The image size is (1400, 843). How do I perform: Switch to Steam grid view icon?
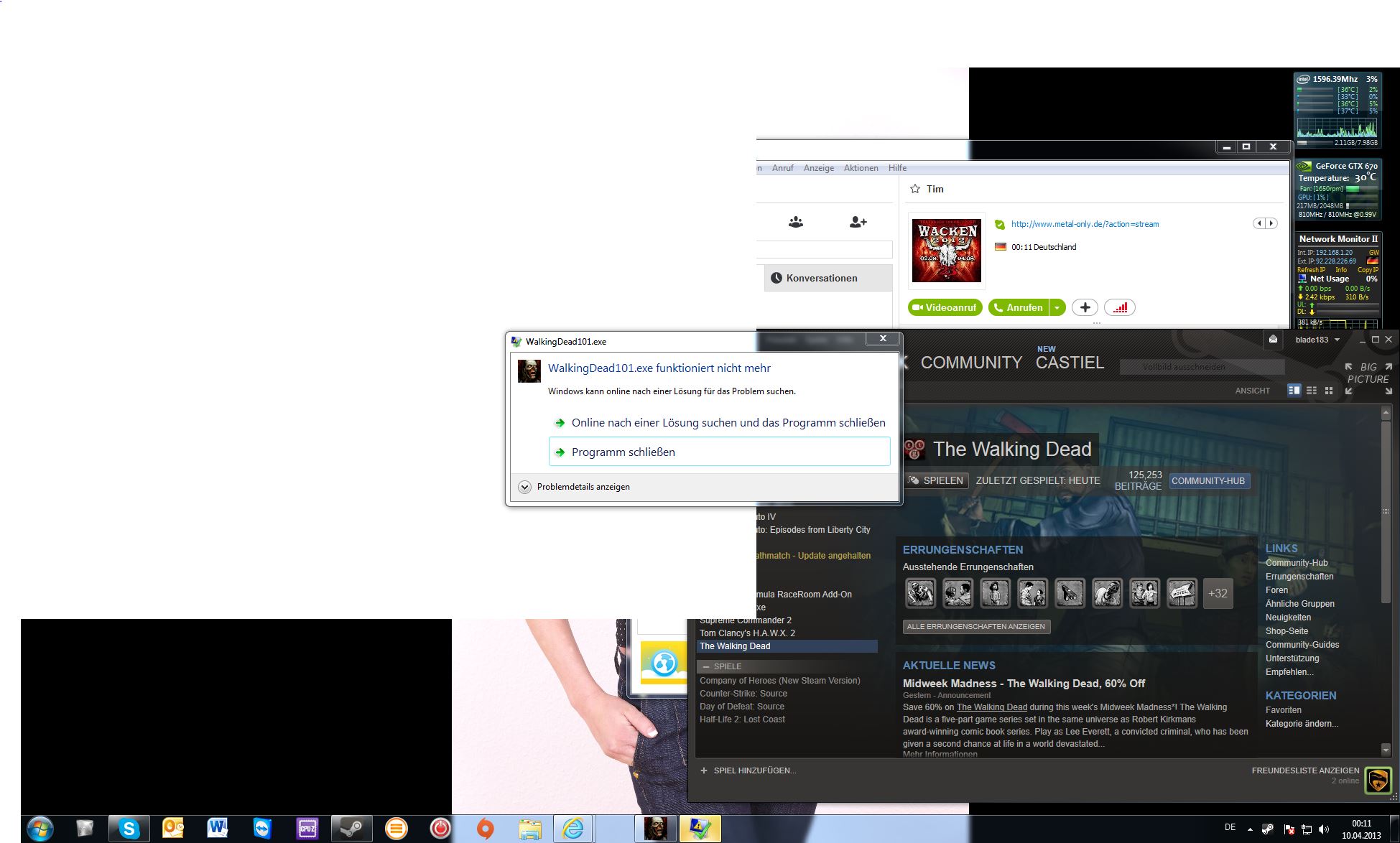pos(1329,390)
